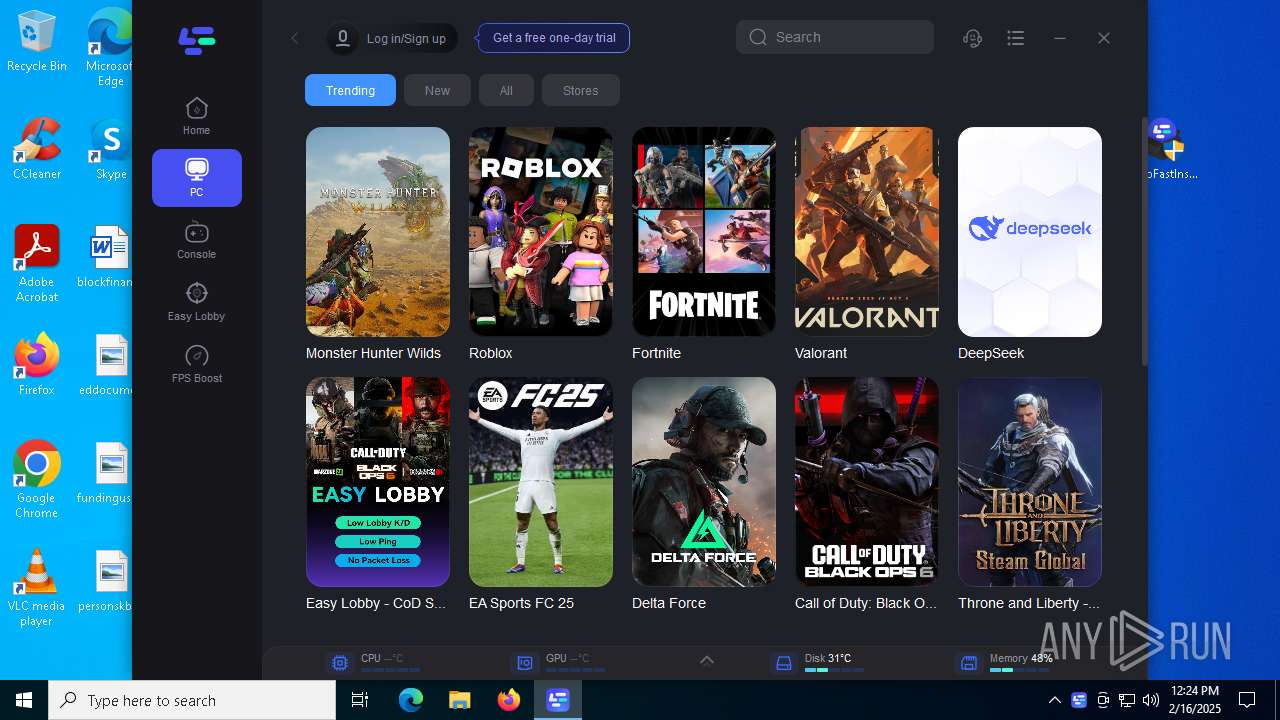Select the Easy Lobby CoD card
1280x720 pixels.
pyautogui.click(x=378, y=482)
